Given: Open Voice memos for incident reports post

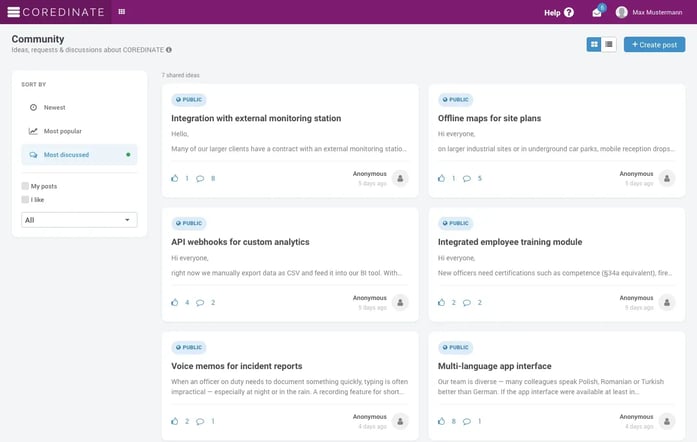Looking at the screenshot, I should click(236, 366).
